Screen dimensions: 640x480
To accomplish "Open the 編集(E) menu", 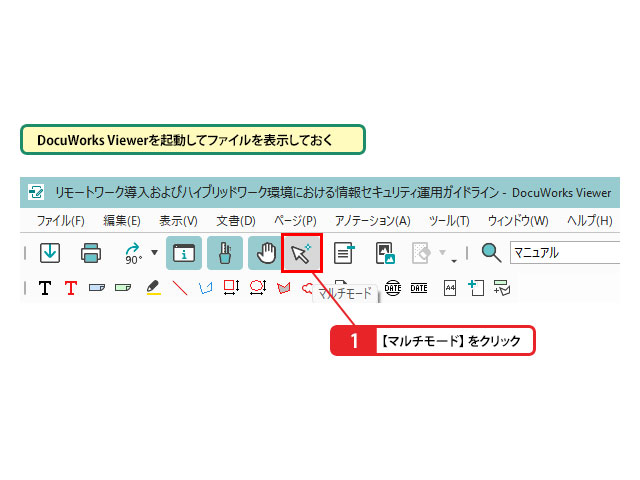I will point(122,221).
